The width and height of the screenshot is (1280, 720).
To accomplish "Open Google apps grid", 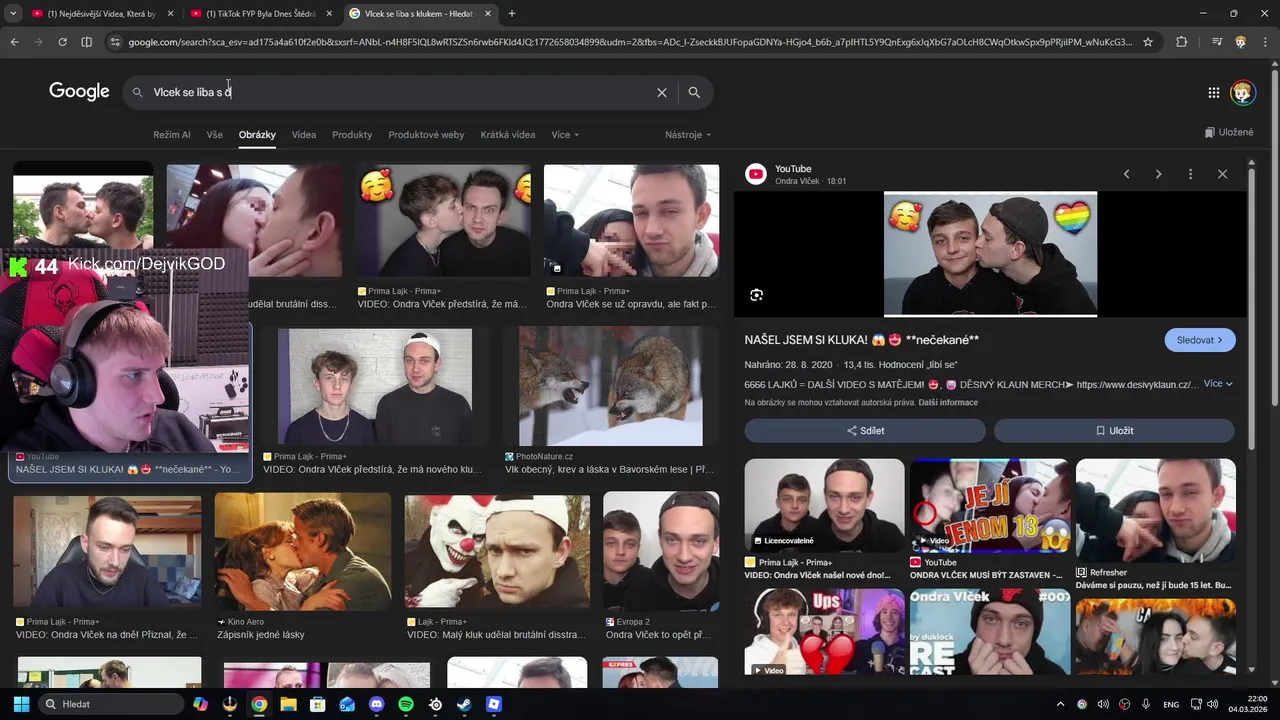I will click(1213, 93).
